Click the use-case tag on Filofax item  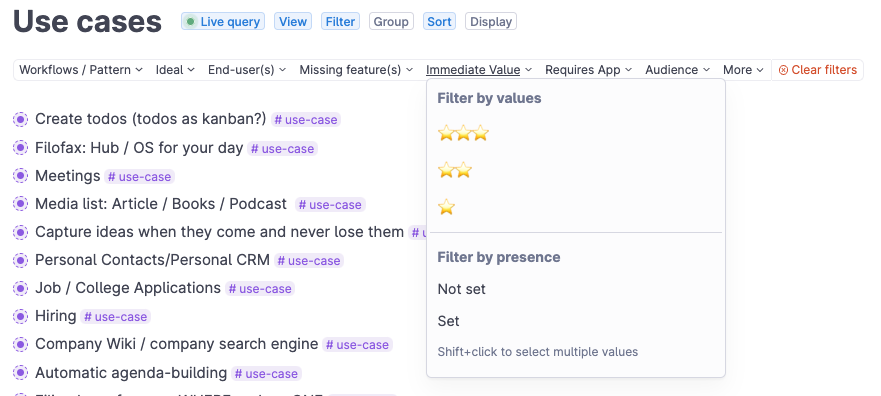pyautogui.click(x=283, y=149)
